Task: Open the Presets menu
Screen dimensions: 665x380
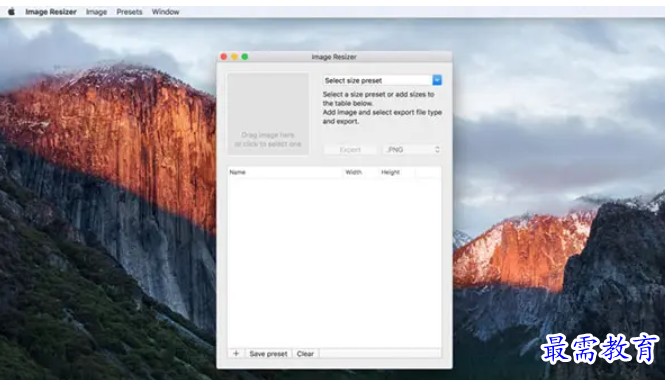Action: pos(129,12)
